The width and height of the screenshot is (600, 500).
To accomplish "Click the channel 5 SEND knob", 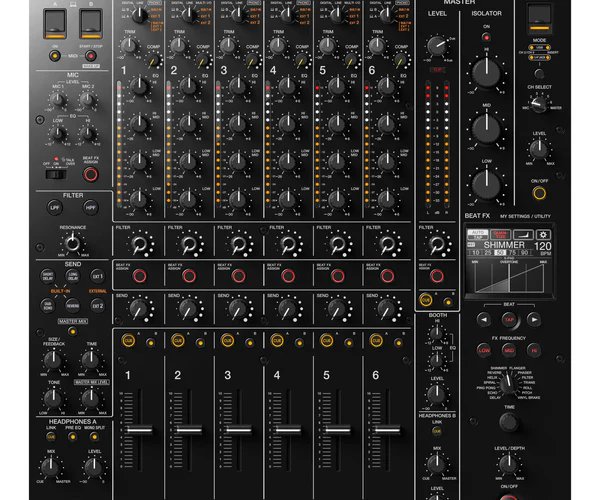I will pos(337,308).
